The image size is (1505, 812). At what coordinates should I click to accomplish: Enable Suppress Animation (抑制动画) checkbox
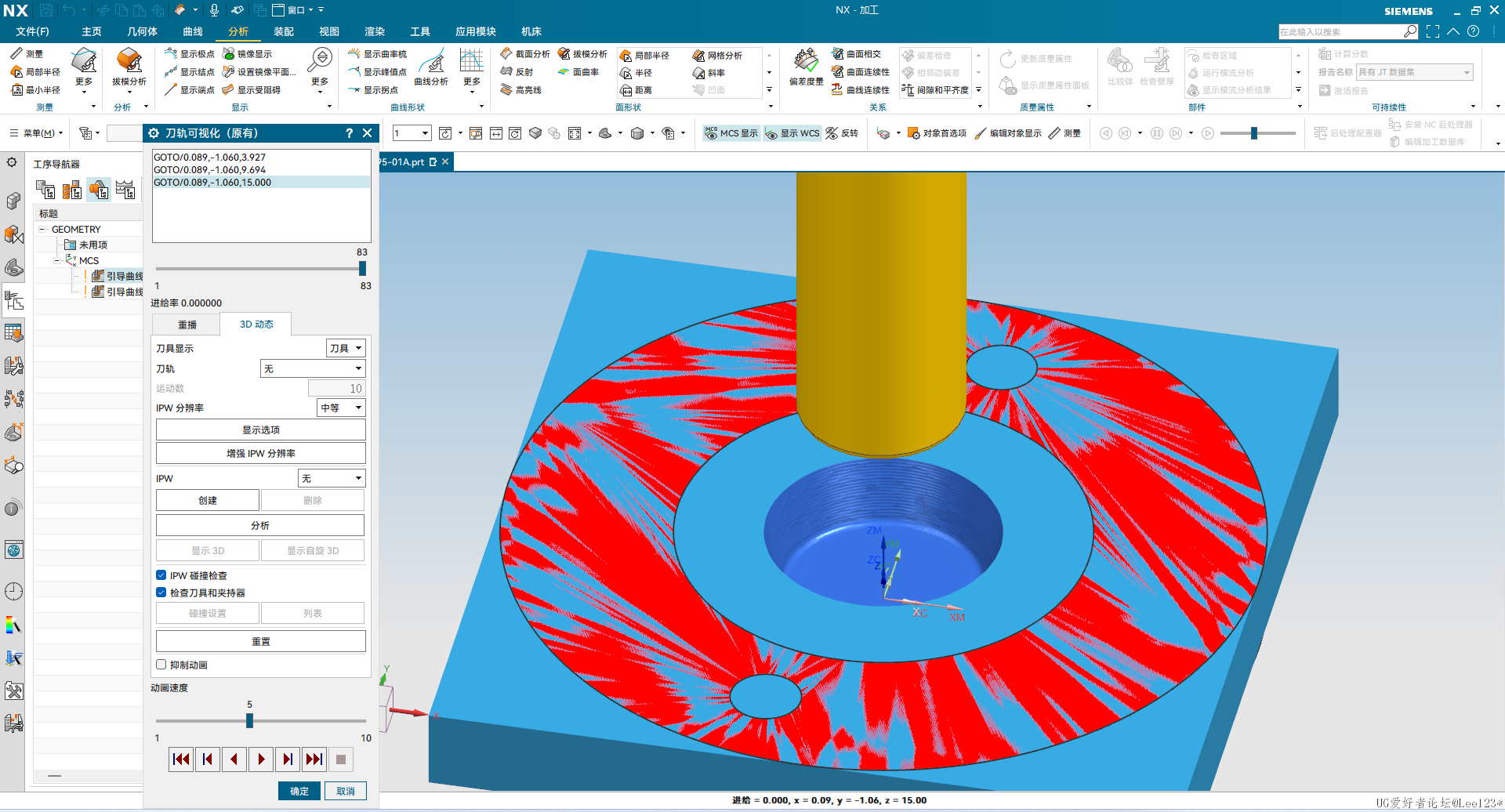pyautogui.click(x=161, y=665)
